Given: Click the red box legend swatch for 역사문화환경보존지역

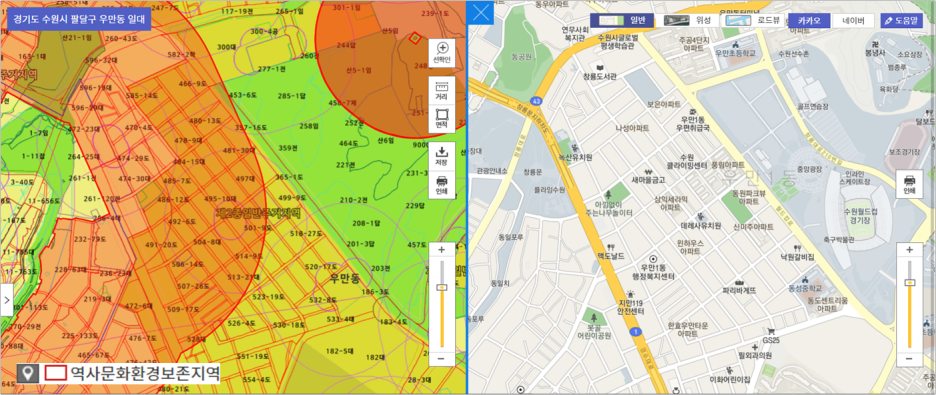Looking at the screenshot, I should [55, 374].
